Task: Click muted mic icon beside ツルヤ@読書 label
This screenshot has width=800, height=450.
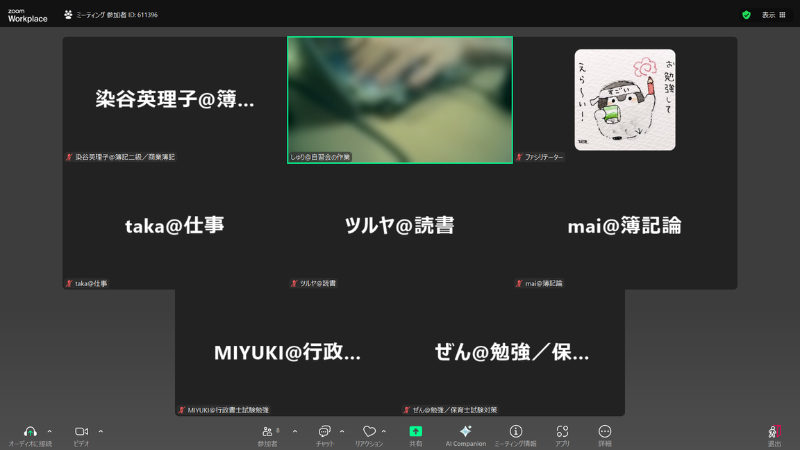Action: click(x=294, y=284)
